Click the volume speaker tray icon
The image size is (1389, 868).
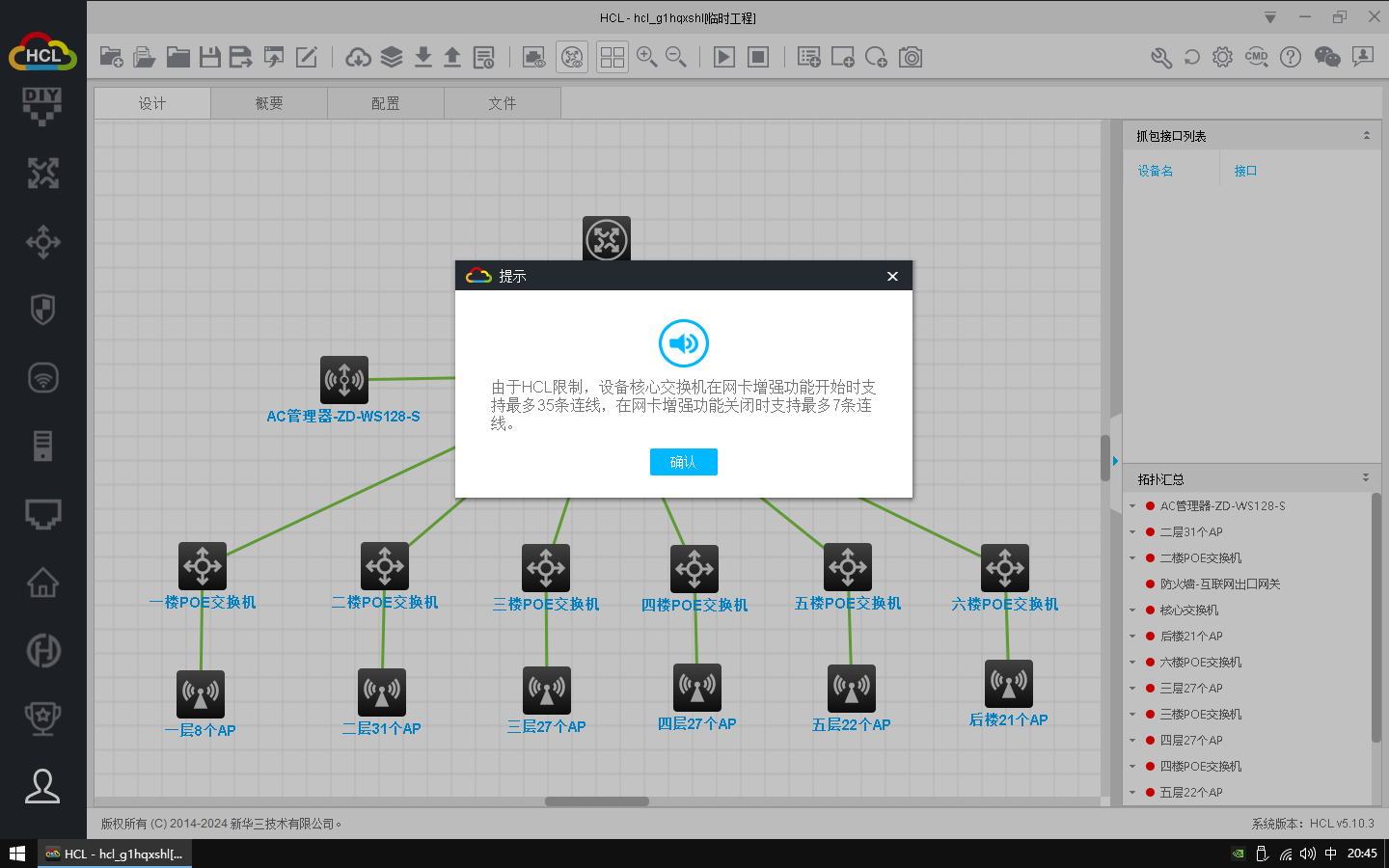pyautogui.click(x=1307, y=854)
